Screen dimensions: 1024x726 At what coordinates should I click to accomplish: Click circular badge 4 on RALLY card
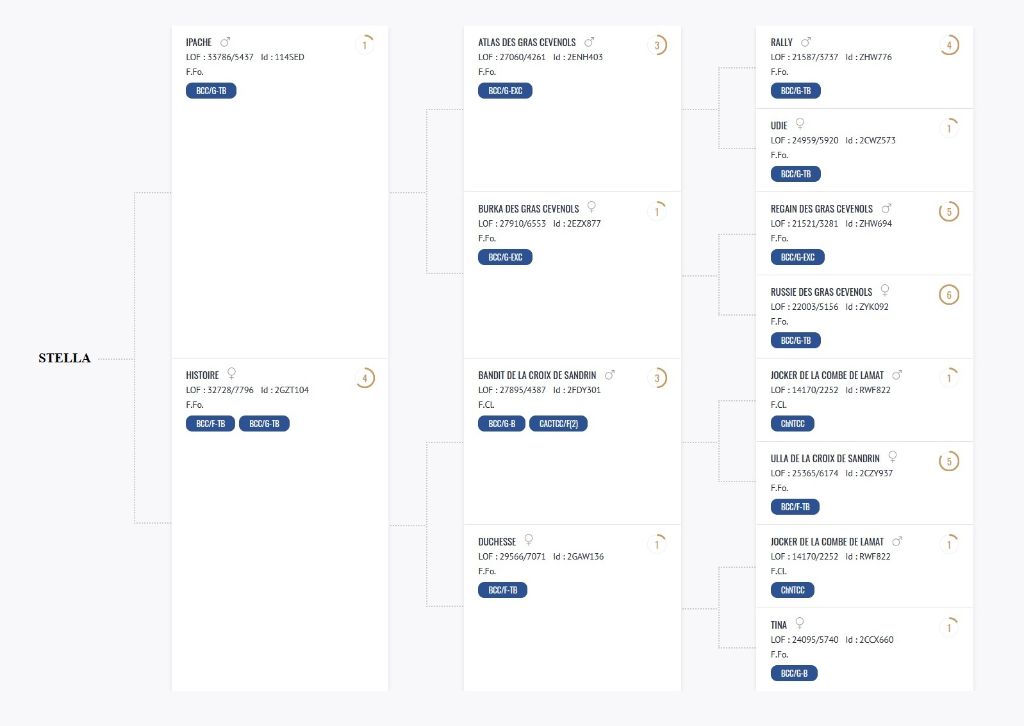(949, 45)
